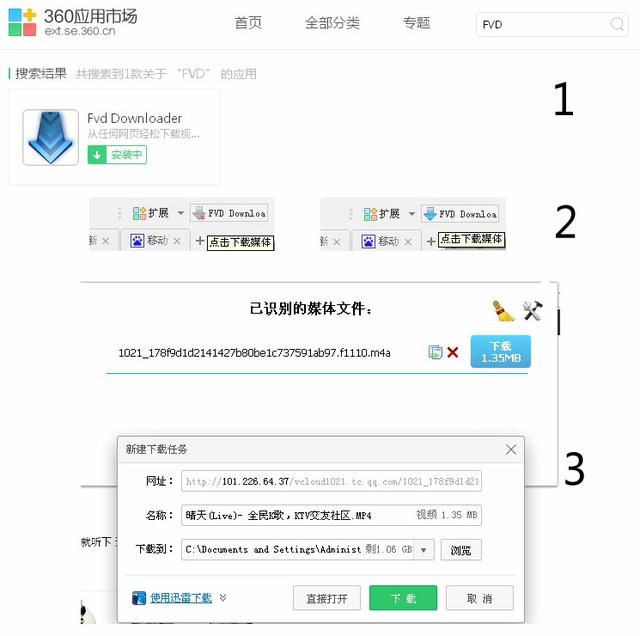Screen dimensions: 640x636
Task: Expand the 扩展 dropdown arrow in left toolbar
Action: (180, 213)
